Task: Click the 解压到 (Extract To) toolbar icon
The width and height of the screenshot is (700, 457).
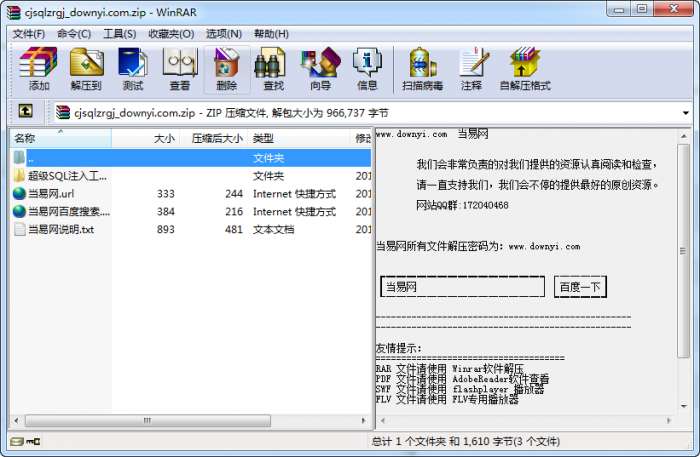Action: pyautogui.click(x=86, y=69)
